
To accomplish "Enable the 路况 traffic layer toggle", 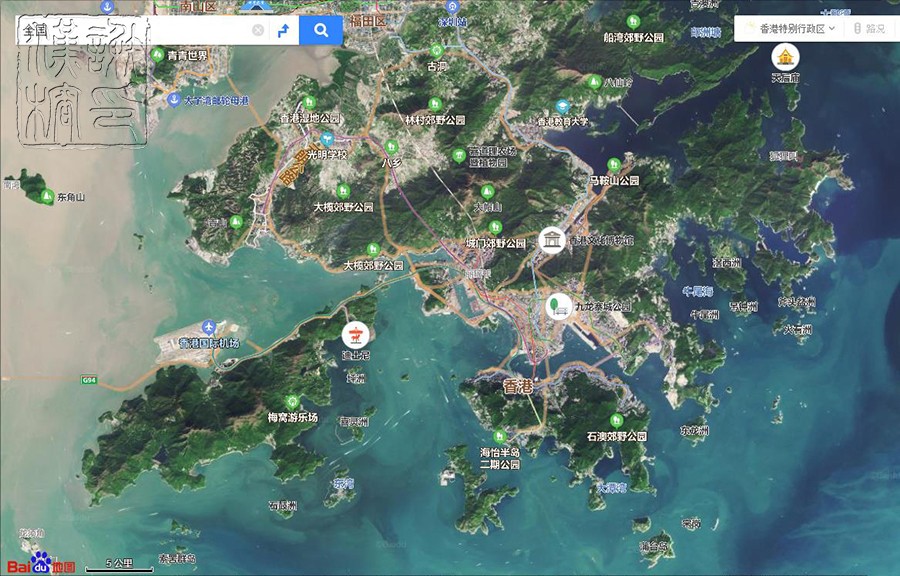I will tap(866, 28).
